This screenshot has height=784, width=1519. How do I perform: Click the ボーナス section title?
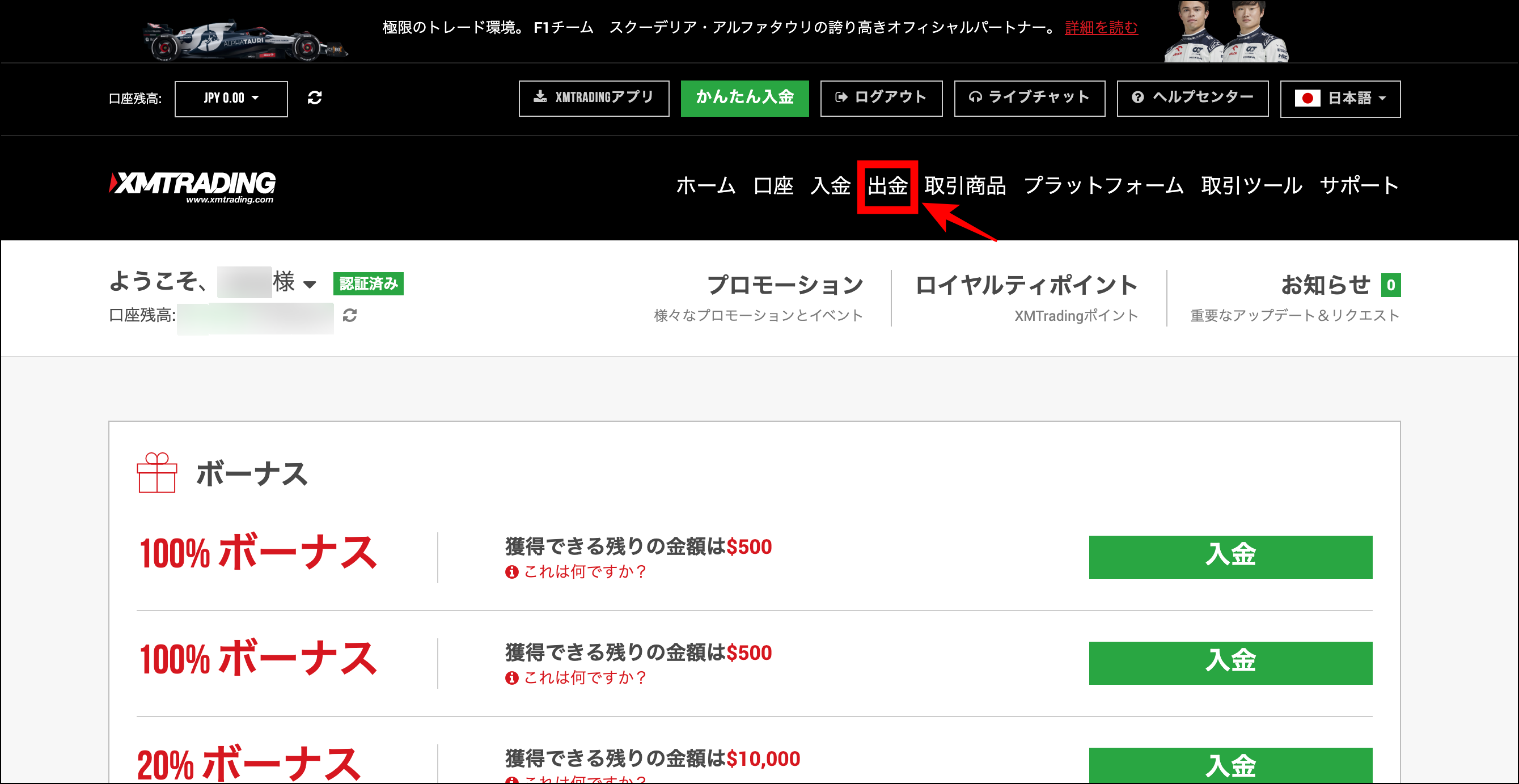tap(252, 473)
